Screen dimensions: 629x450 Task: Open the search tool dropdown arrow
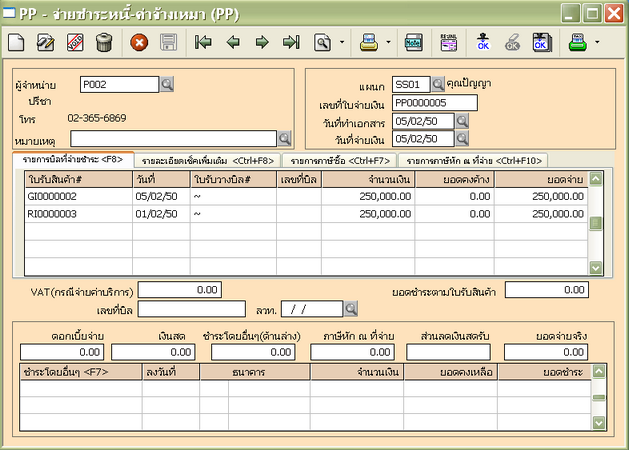coord(343,43)
